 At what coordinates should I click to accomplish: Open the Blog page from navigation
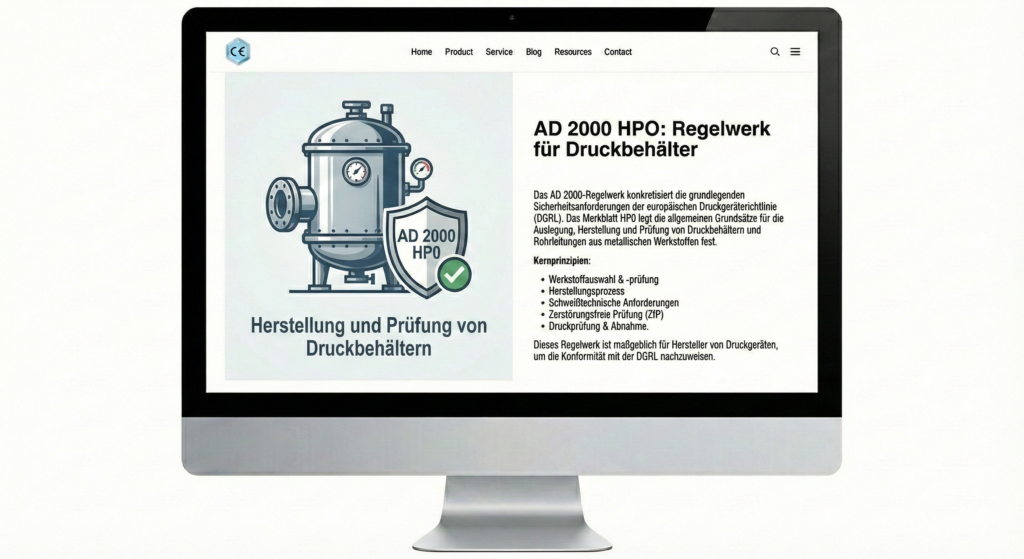[534, 52]
